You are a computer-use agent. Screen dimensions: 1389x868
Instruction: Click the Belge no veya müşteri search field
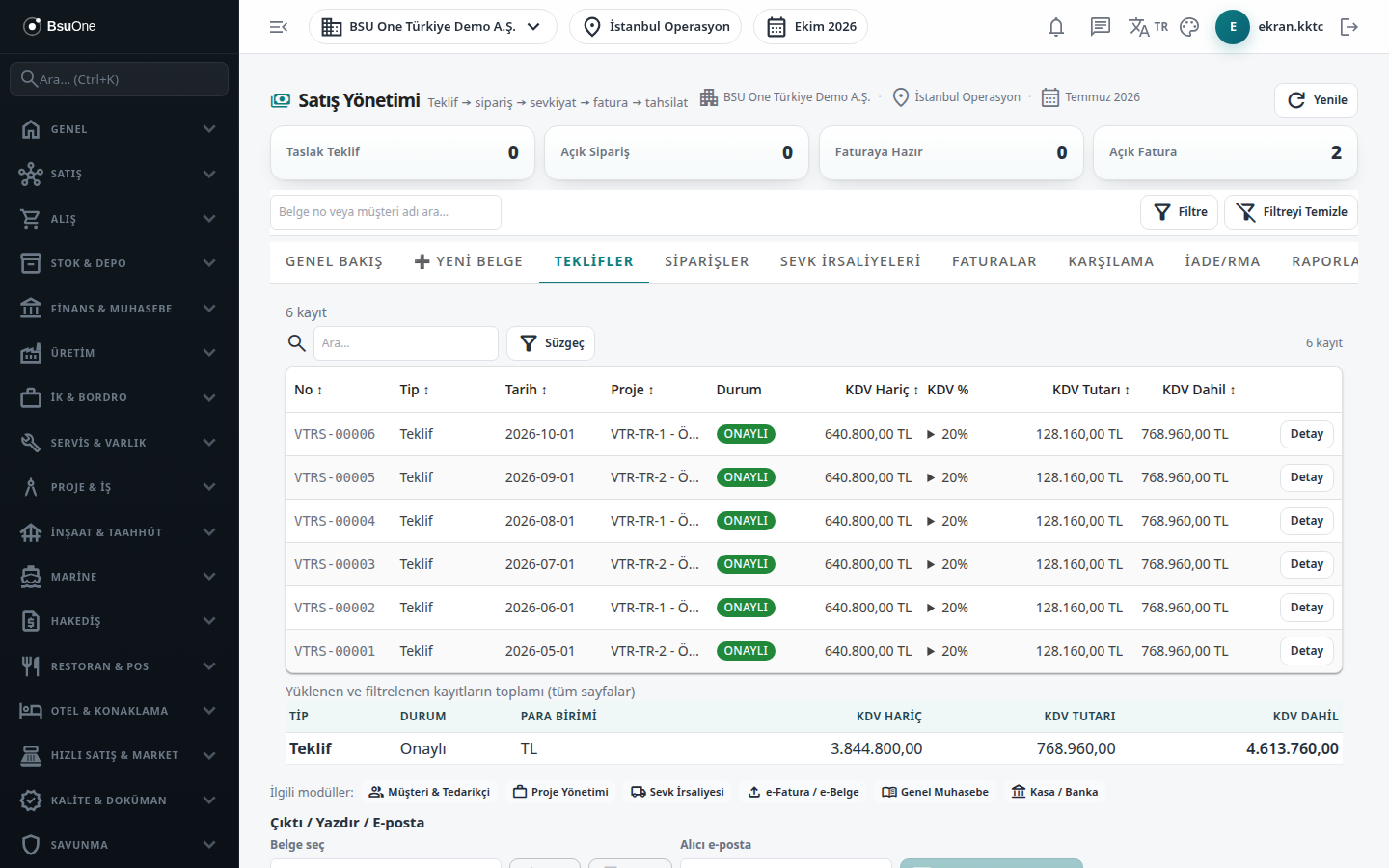click(386, 212)
